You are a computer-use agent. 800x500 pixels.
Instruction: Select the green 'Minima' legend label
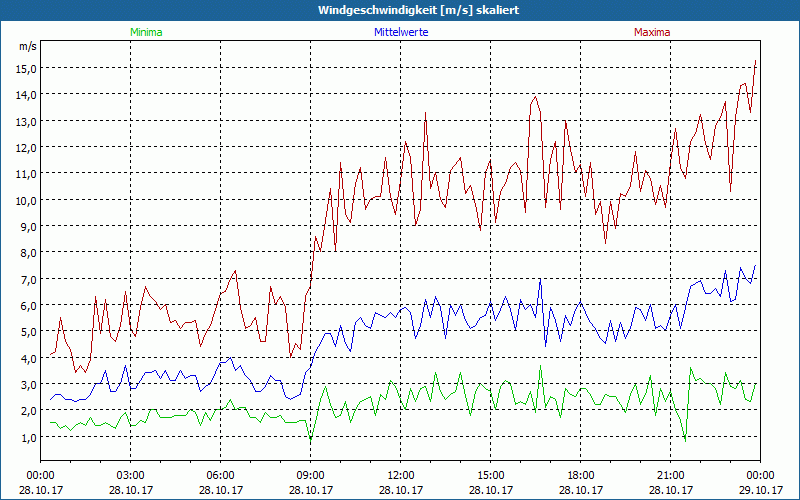[146, 32]
